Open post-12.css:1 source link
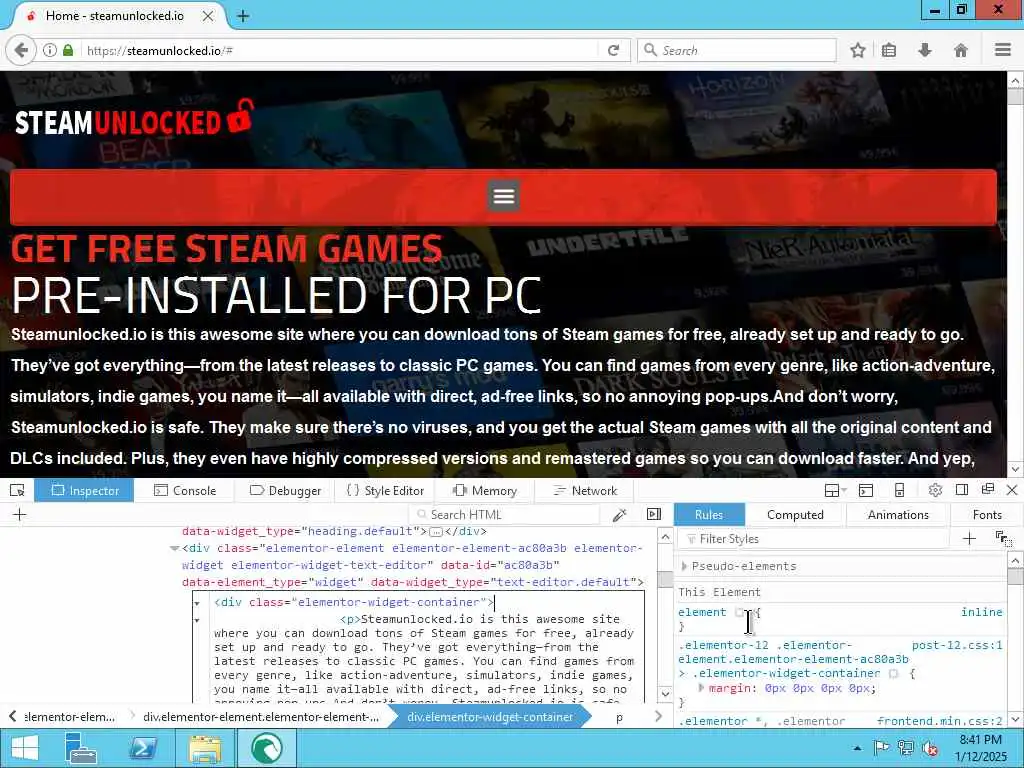The width and height of the screenshot is (1024, 768). 957,645
